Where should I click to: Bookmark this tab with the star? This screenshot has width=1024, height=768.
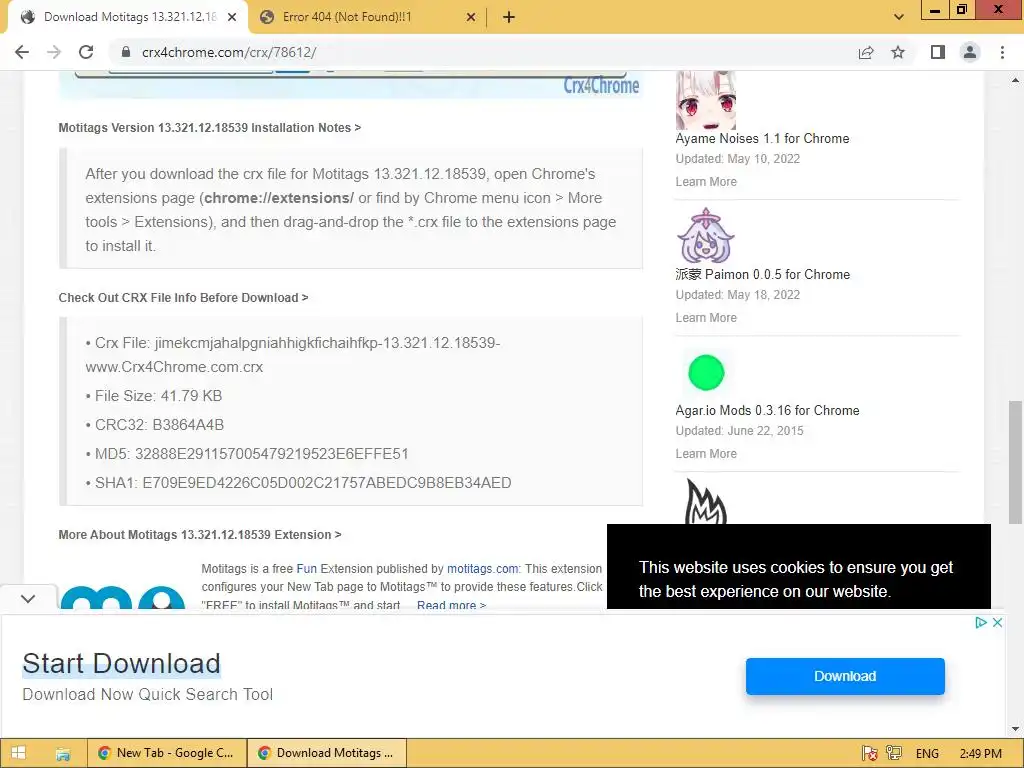click(898, 52)
